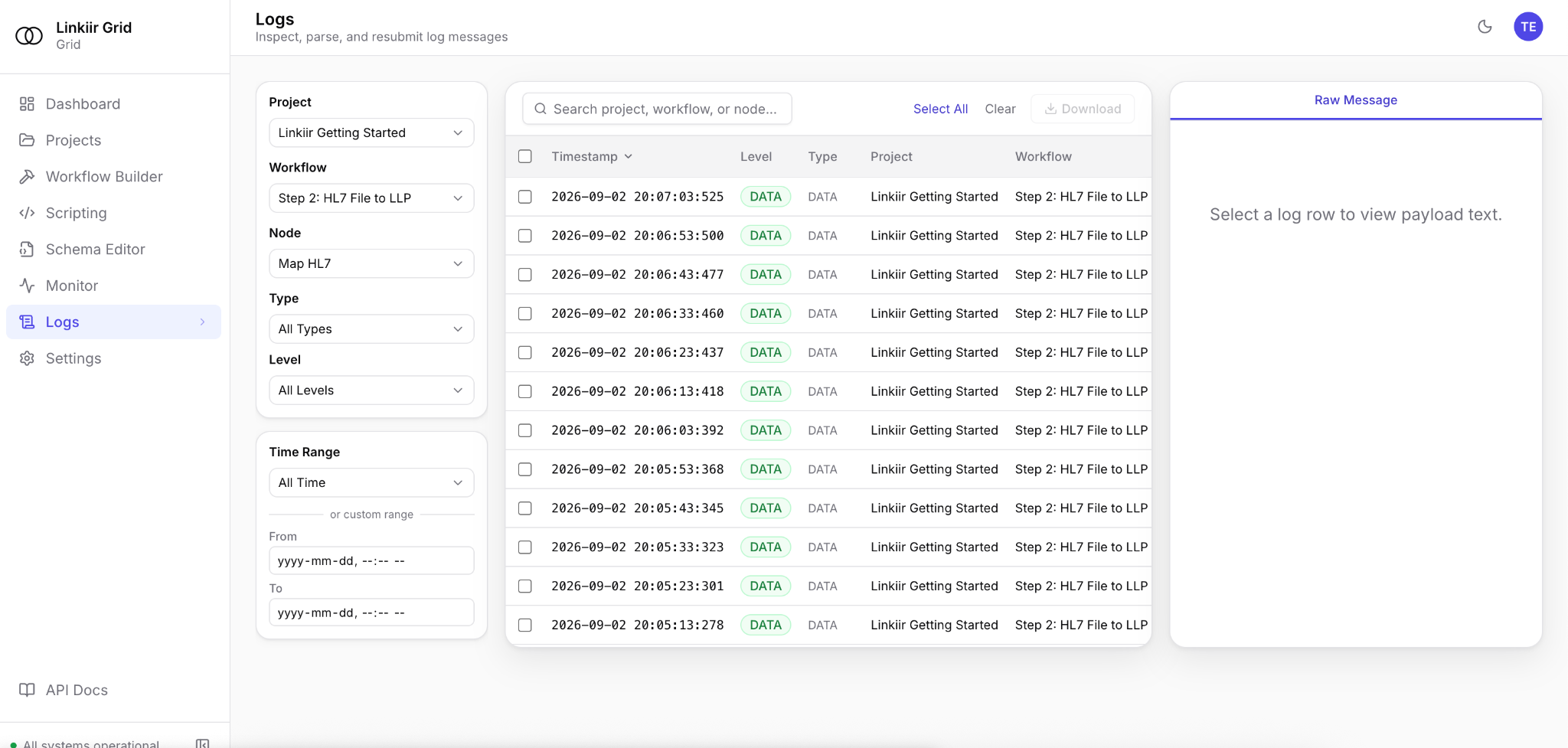
Task: Click the Logs scroll icon
Action: click(x=27, y=322)
